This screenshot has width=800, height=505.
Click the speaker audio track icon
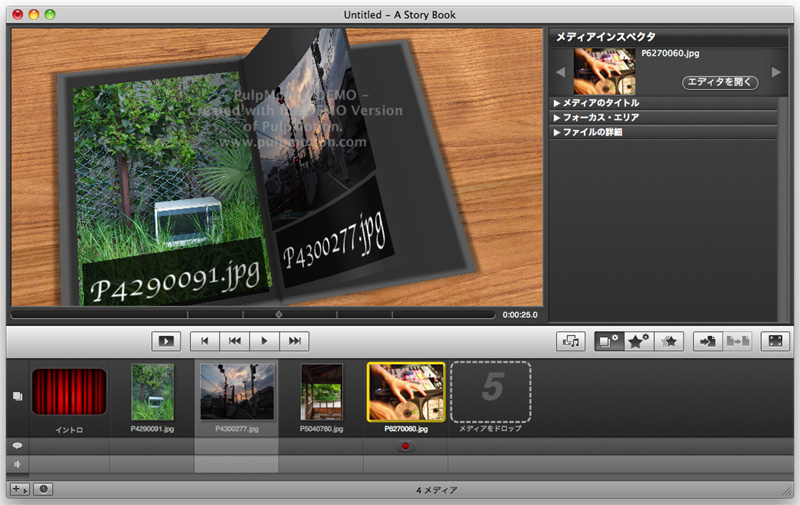[x=17, y=464]
